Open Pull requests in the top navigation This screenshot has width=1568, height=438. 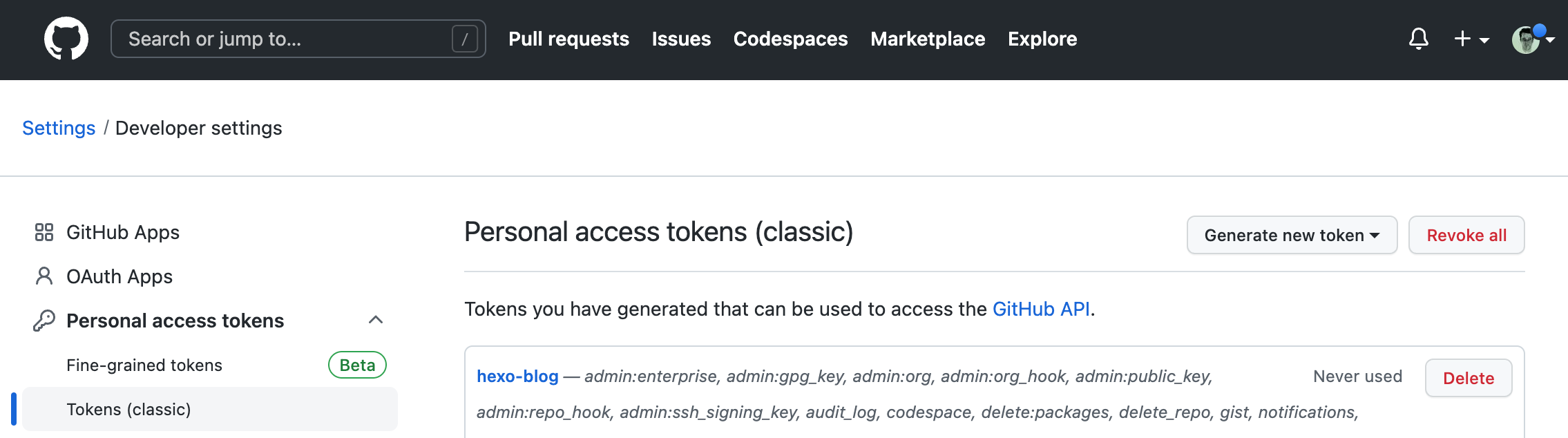pyautogui.click(x=568, y=39)
